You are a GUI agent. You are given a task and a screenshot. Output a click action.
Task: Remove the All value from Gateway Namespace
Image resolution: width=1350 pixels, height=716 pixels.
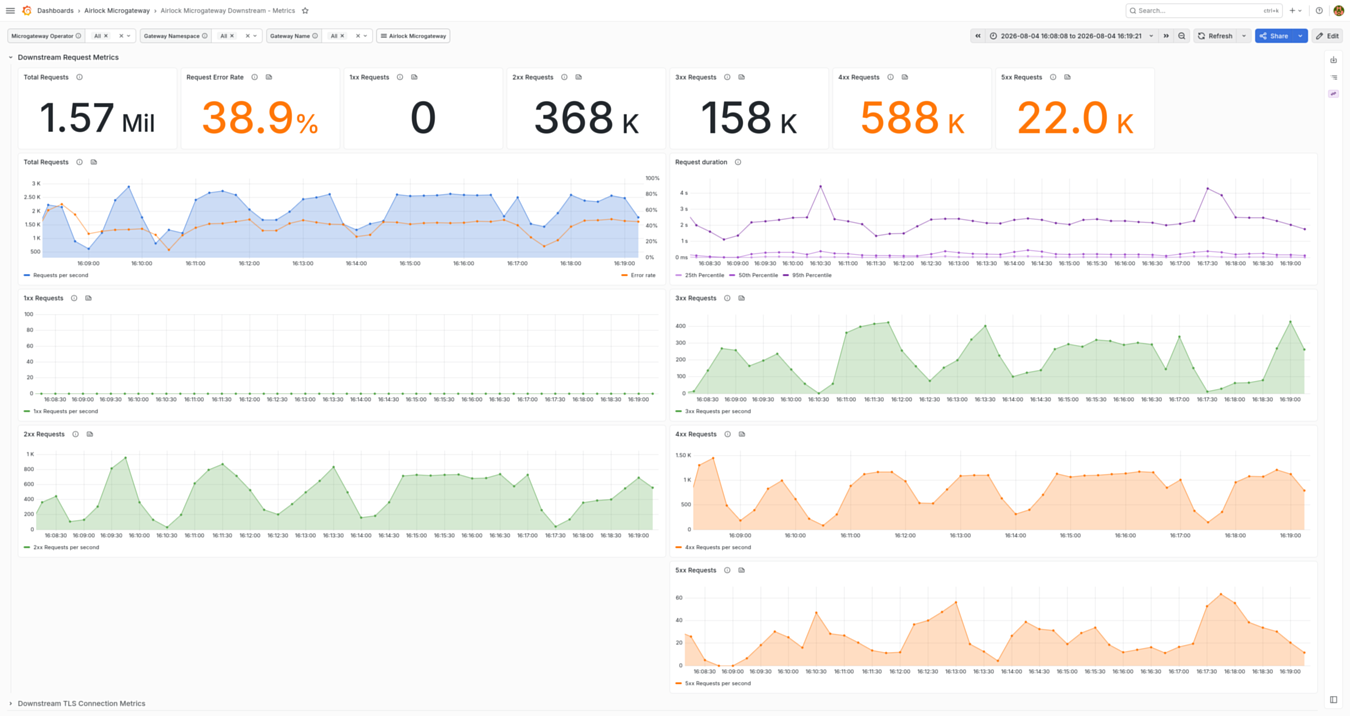232,36
